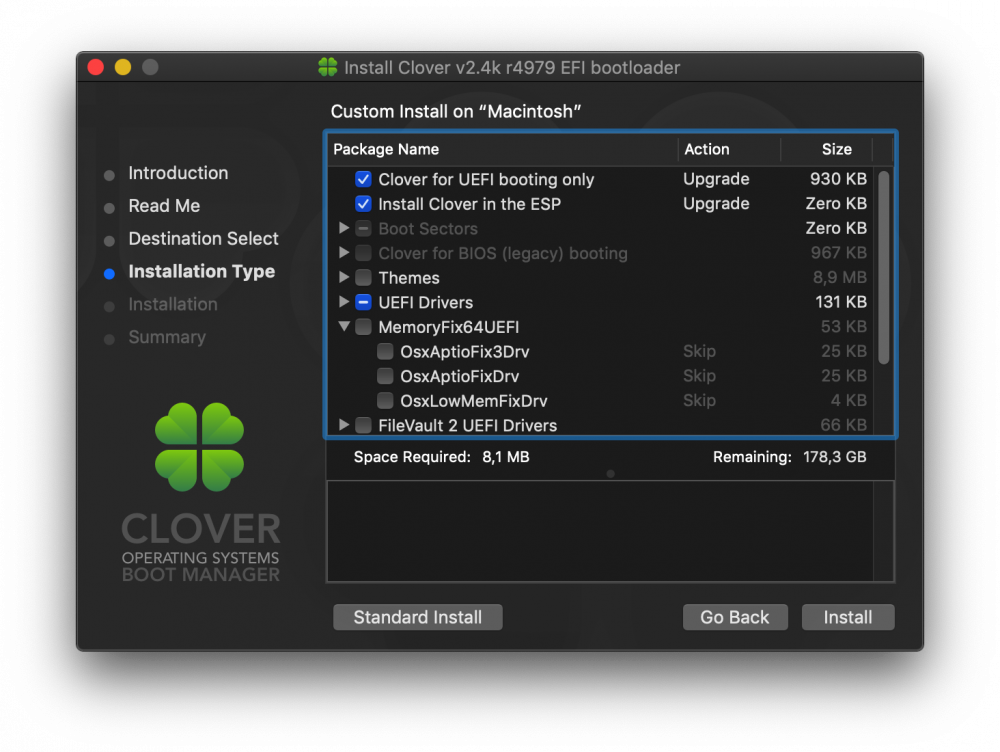Expand the Themes group
Image resolution: width=1000 pixels, height=752 pixels.
[x=344, y=277]
